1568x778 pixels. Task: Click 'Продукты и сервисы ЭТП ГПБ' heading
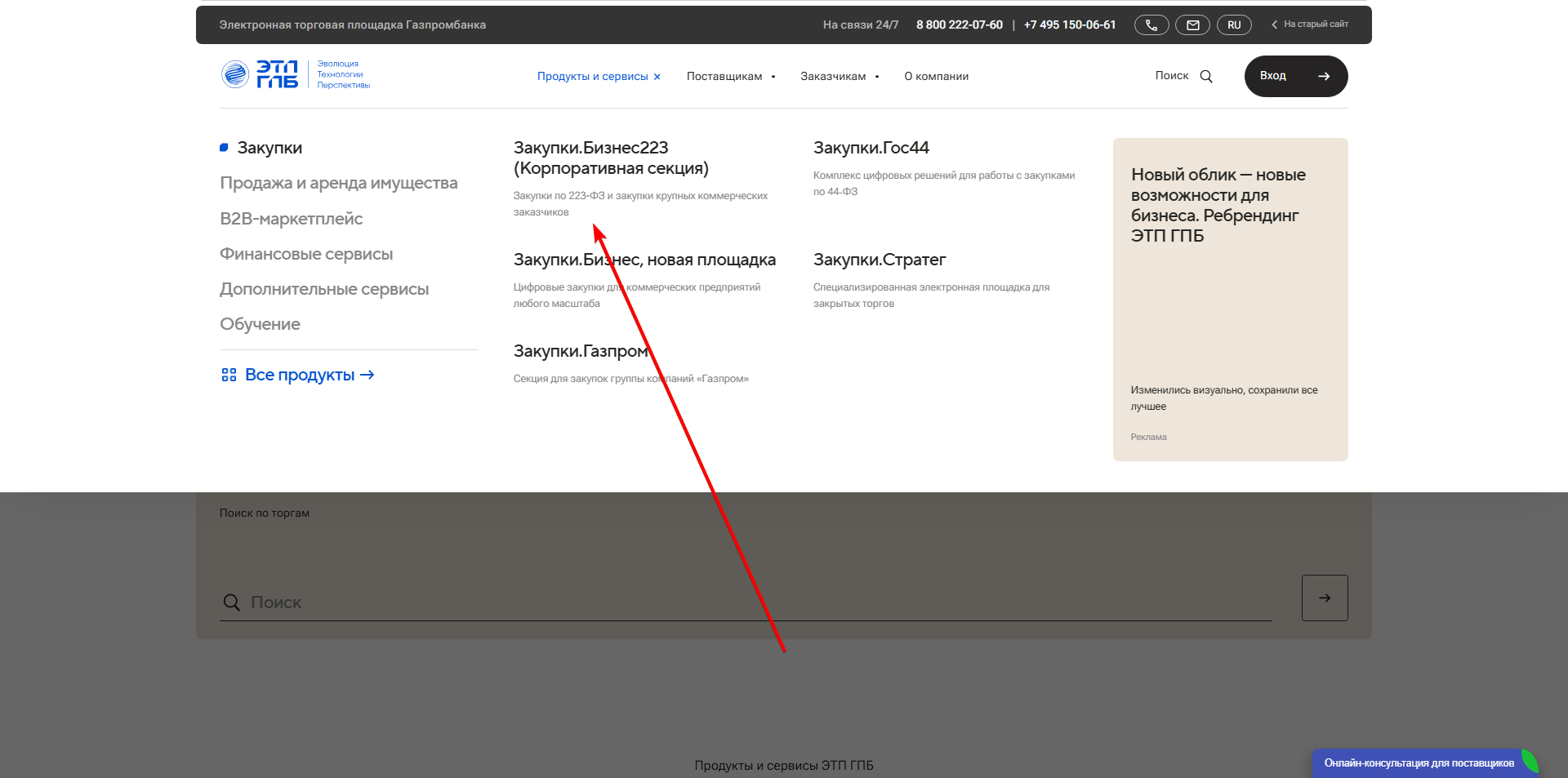pyautogui.click(x=784, y=766)
